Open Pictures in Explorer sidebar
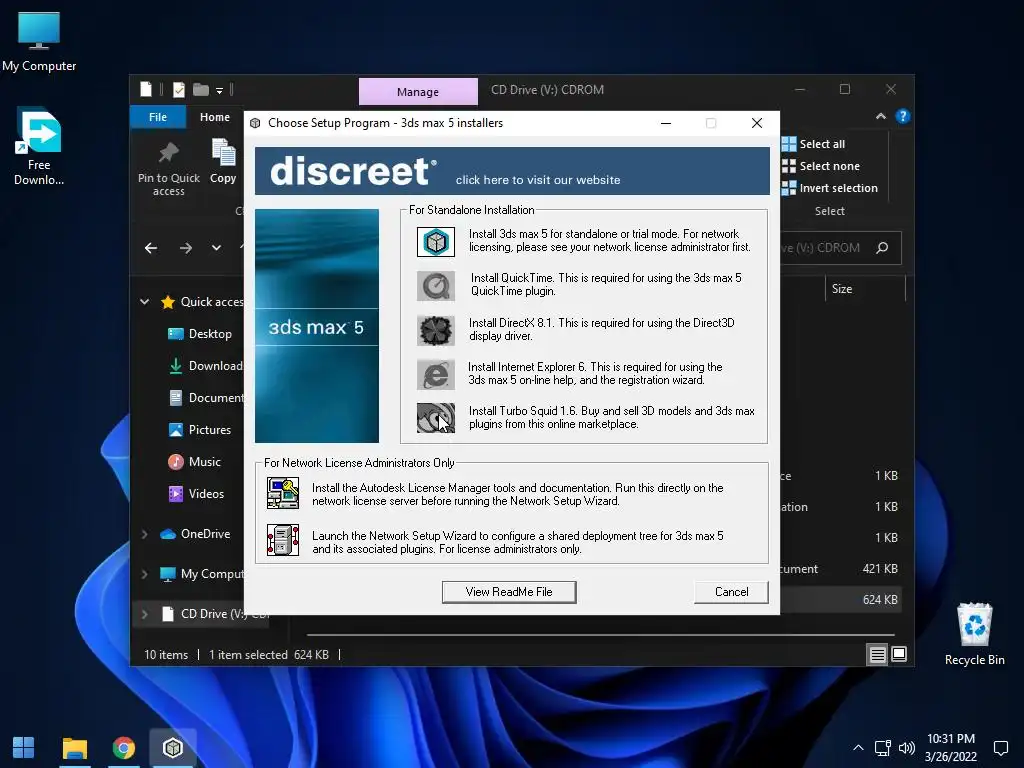This screenshot has height=768, width=1024. coord(200,430)
